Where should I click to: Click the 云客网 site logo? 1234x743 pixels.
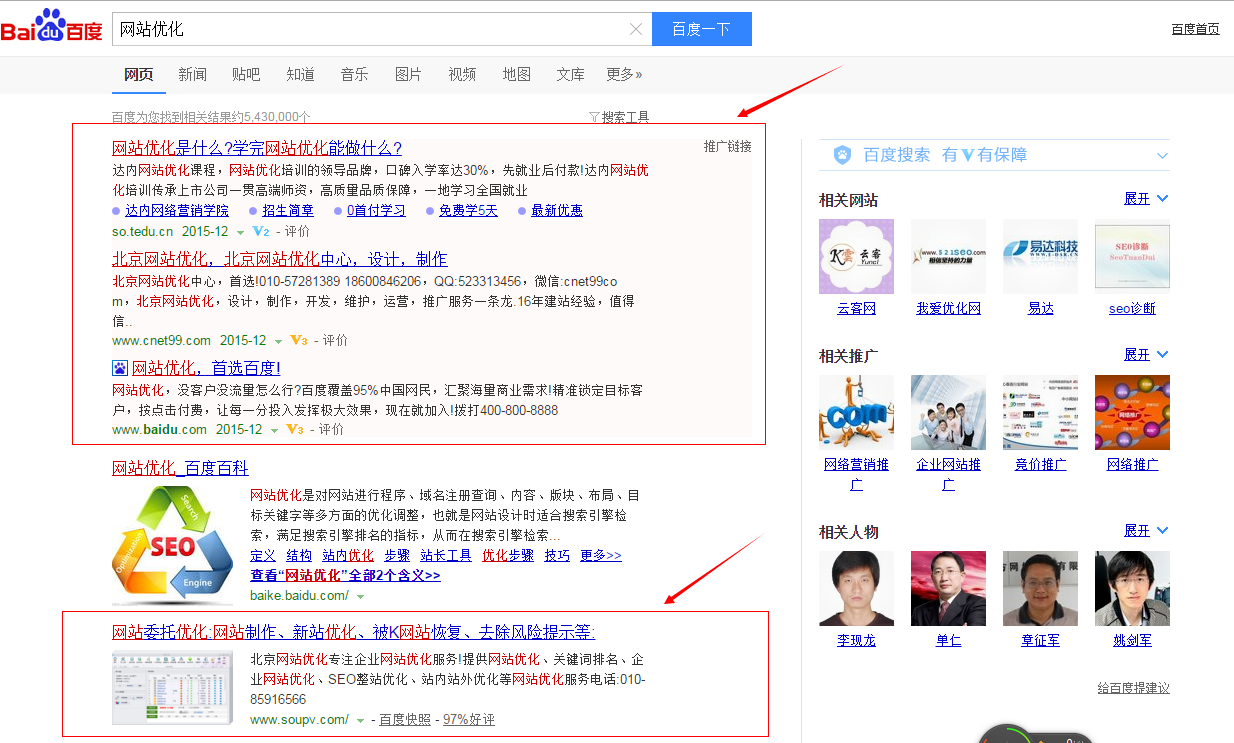point(856,257)
